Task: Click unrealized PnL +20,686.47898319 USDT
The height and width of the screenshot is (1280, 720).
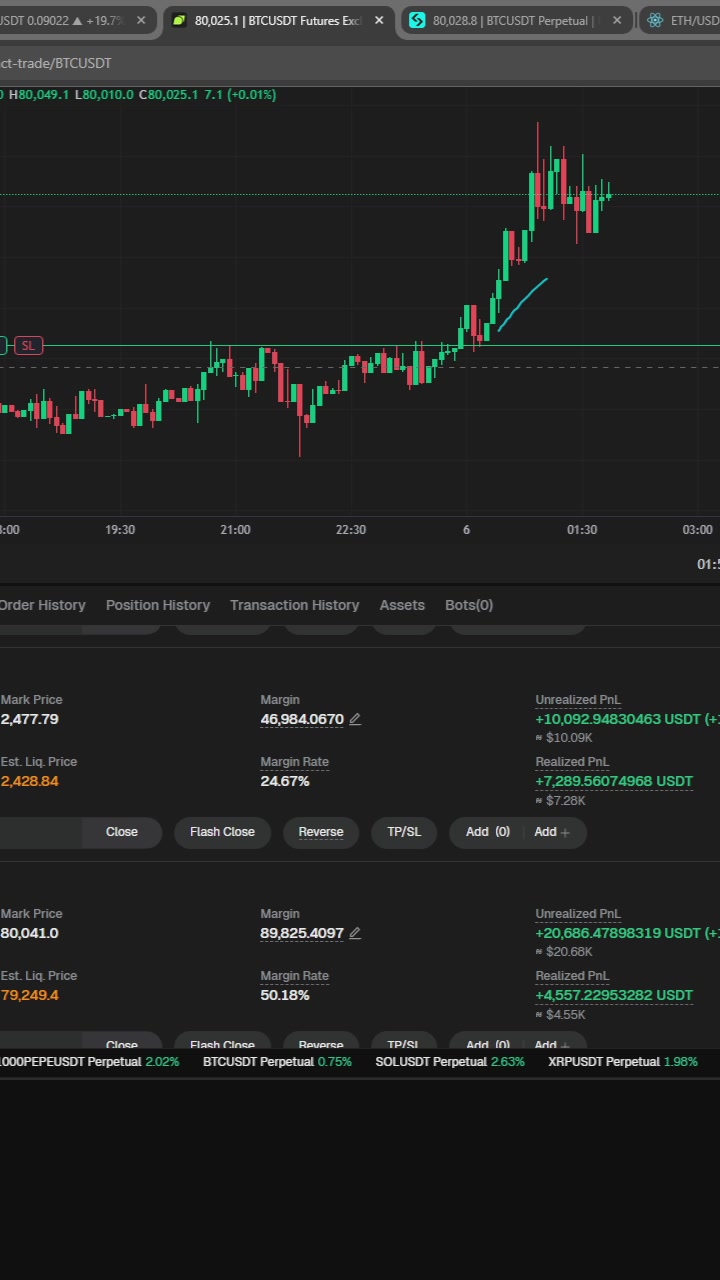Action: (x=627, y=933)
